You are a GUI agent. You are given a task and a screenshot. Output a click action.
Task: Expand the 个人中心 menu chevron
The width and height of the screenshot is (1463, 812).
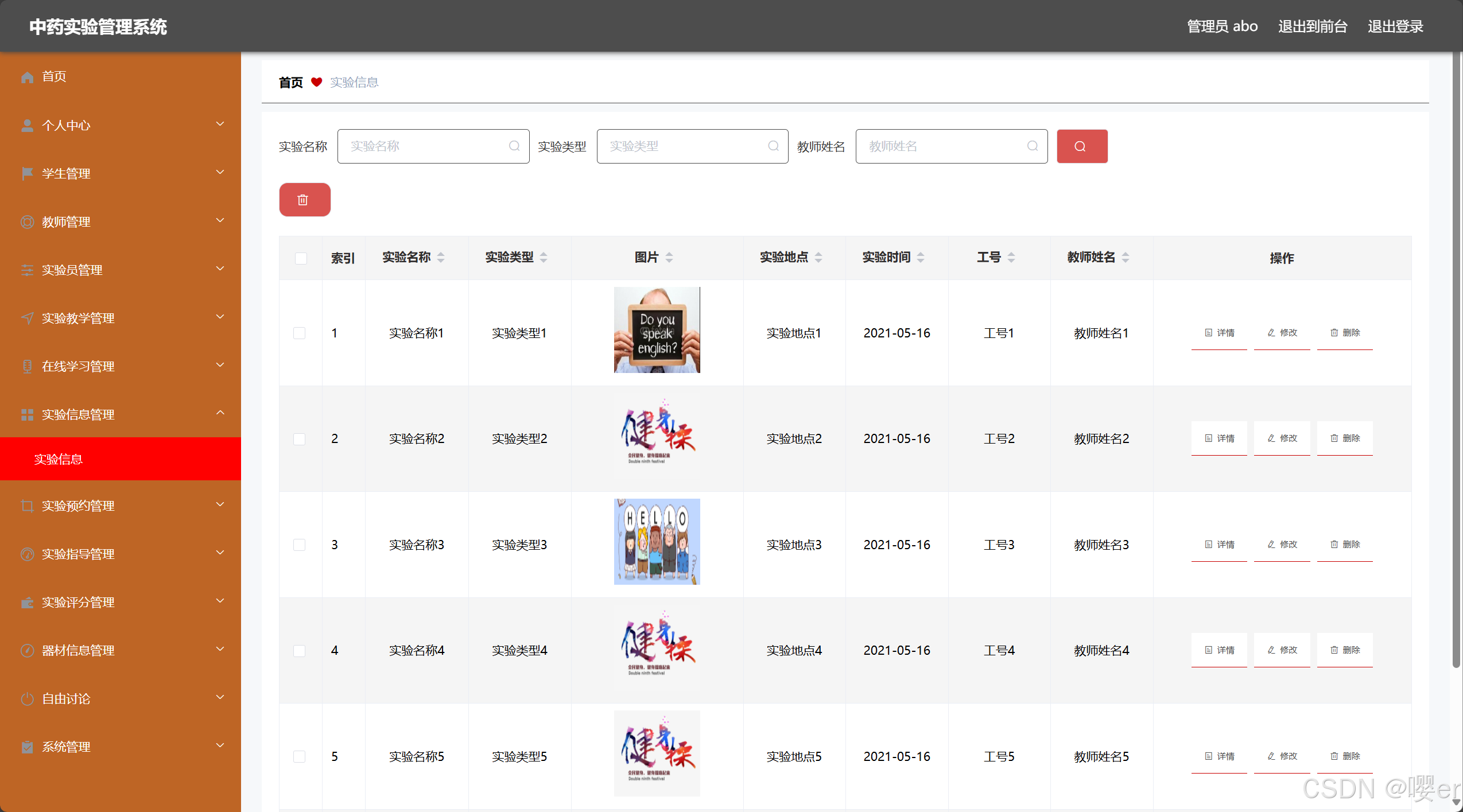click(x=220, y=124)
